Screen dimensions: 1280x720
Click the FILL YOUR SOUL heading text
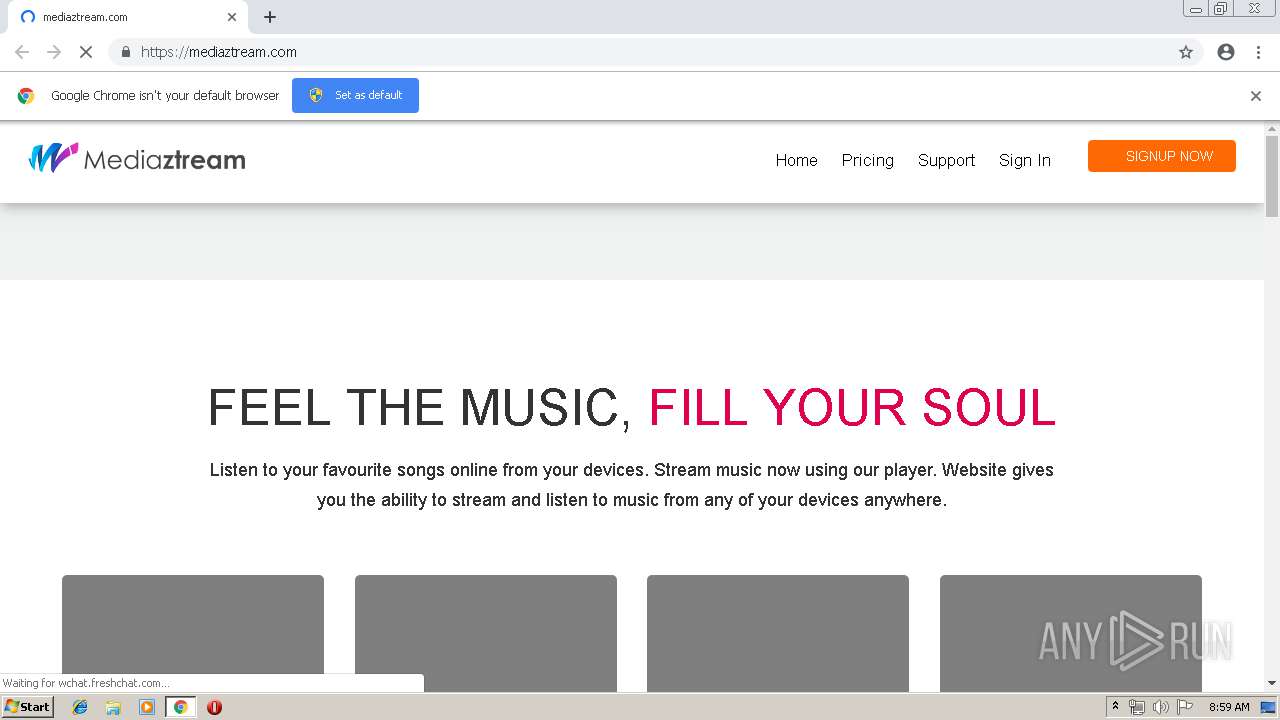pyautogui.click(x=852, y=407)
